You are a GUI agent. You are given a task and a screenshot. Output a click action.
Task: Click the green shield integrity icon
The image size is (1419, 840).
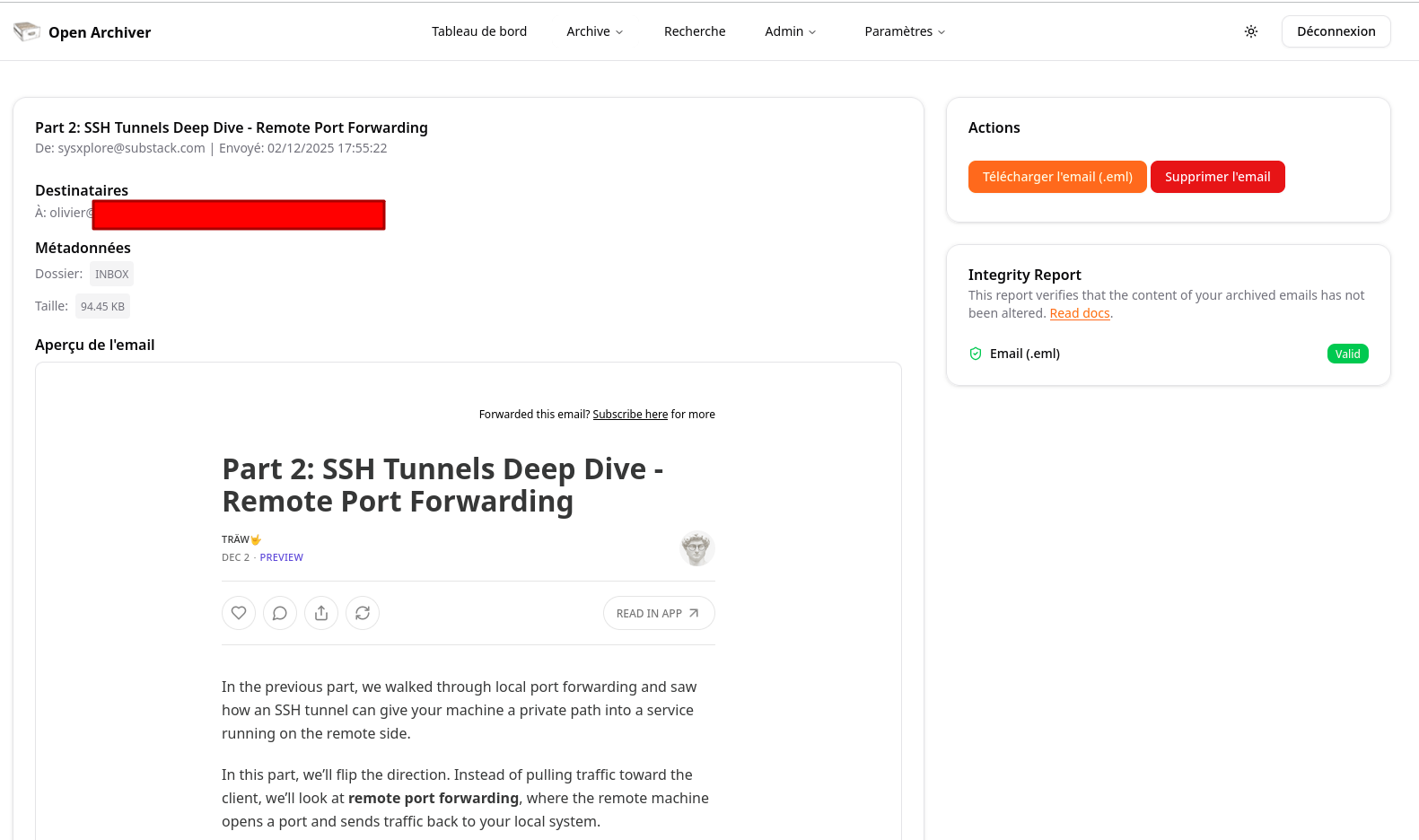pyautogui.click(x=976, y=354)
